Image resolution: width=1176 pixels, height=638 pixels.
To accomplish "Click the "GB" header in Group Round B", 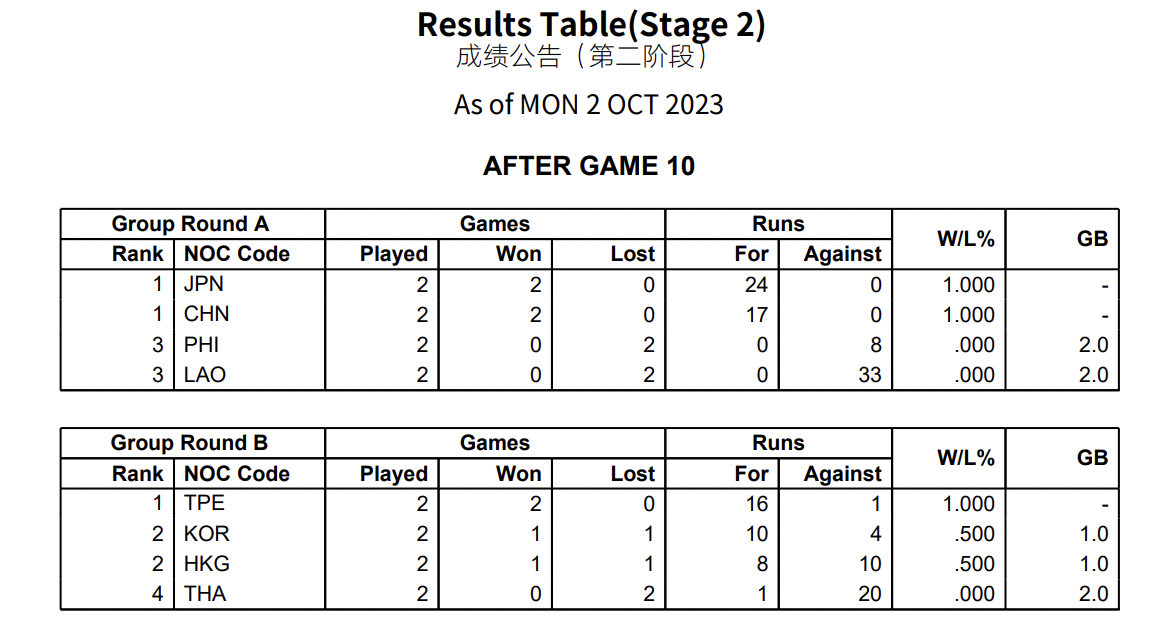I will pyautogui.click(x=1092, y=458).
